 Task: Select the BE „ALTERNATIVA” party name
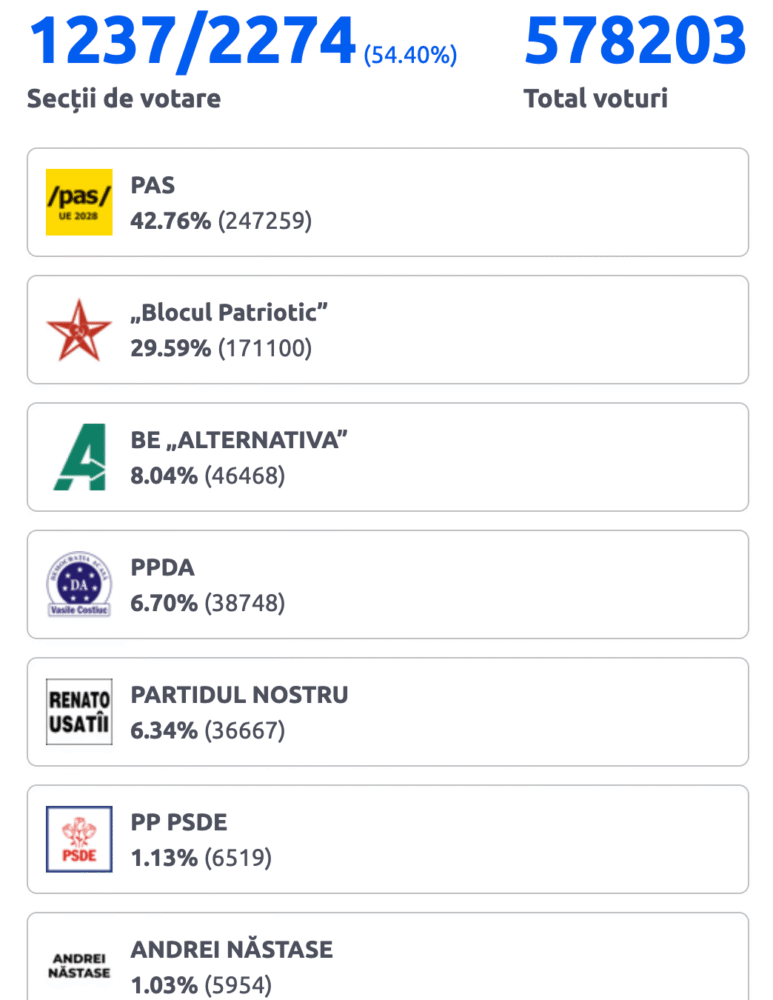239,440
